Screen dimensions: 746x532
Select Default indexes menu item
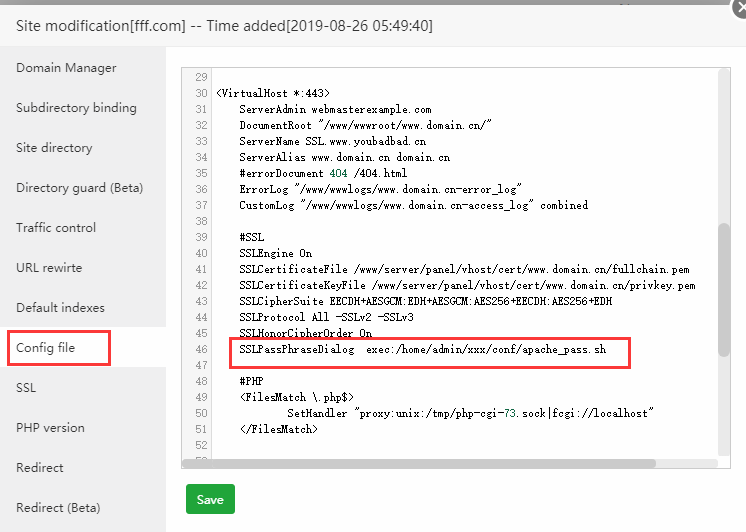pos(60,308)
